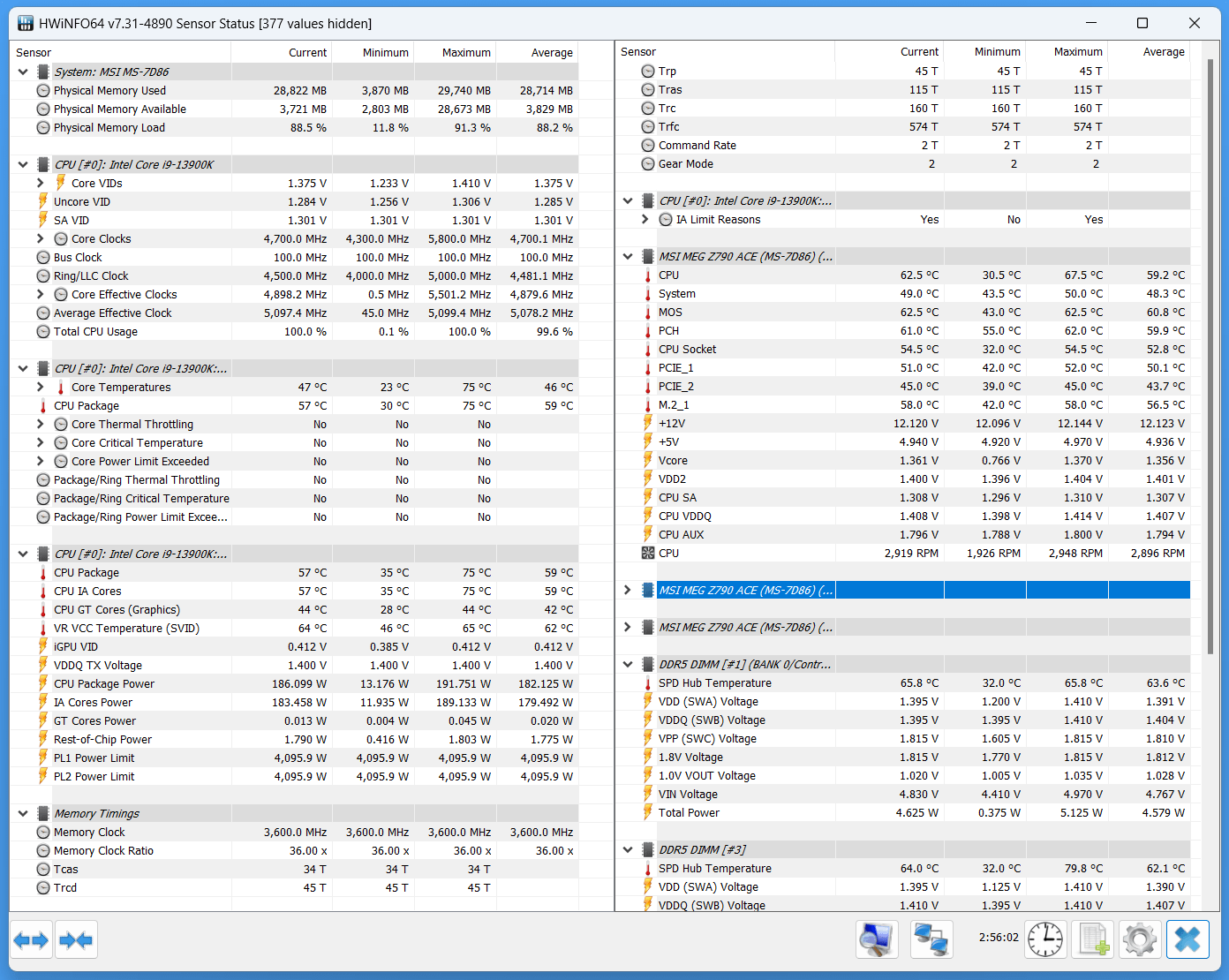Click the thermometer icon beside CPU Package Power row's VR VCC Temperature
The width and height of the screenshot is (1229, 980).
pyautogui.click(x=43, y=629)
